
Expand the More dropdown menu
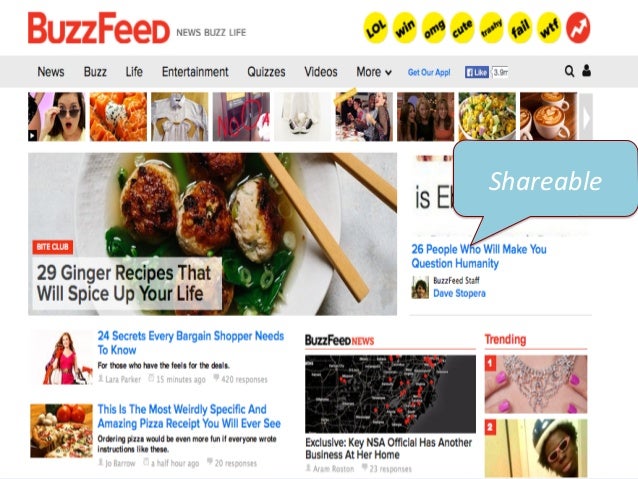tap(374, 72)
